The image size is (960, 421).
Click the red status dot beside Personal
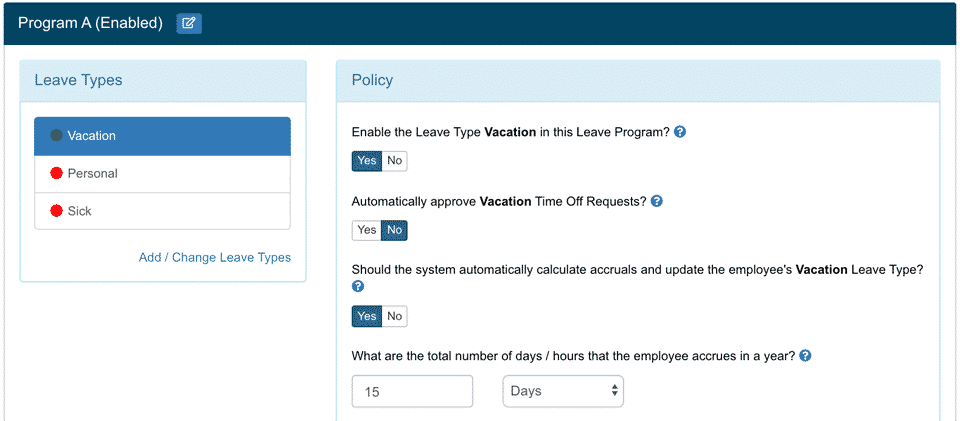click(56, 174)
